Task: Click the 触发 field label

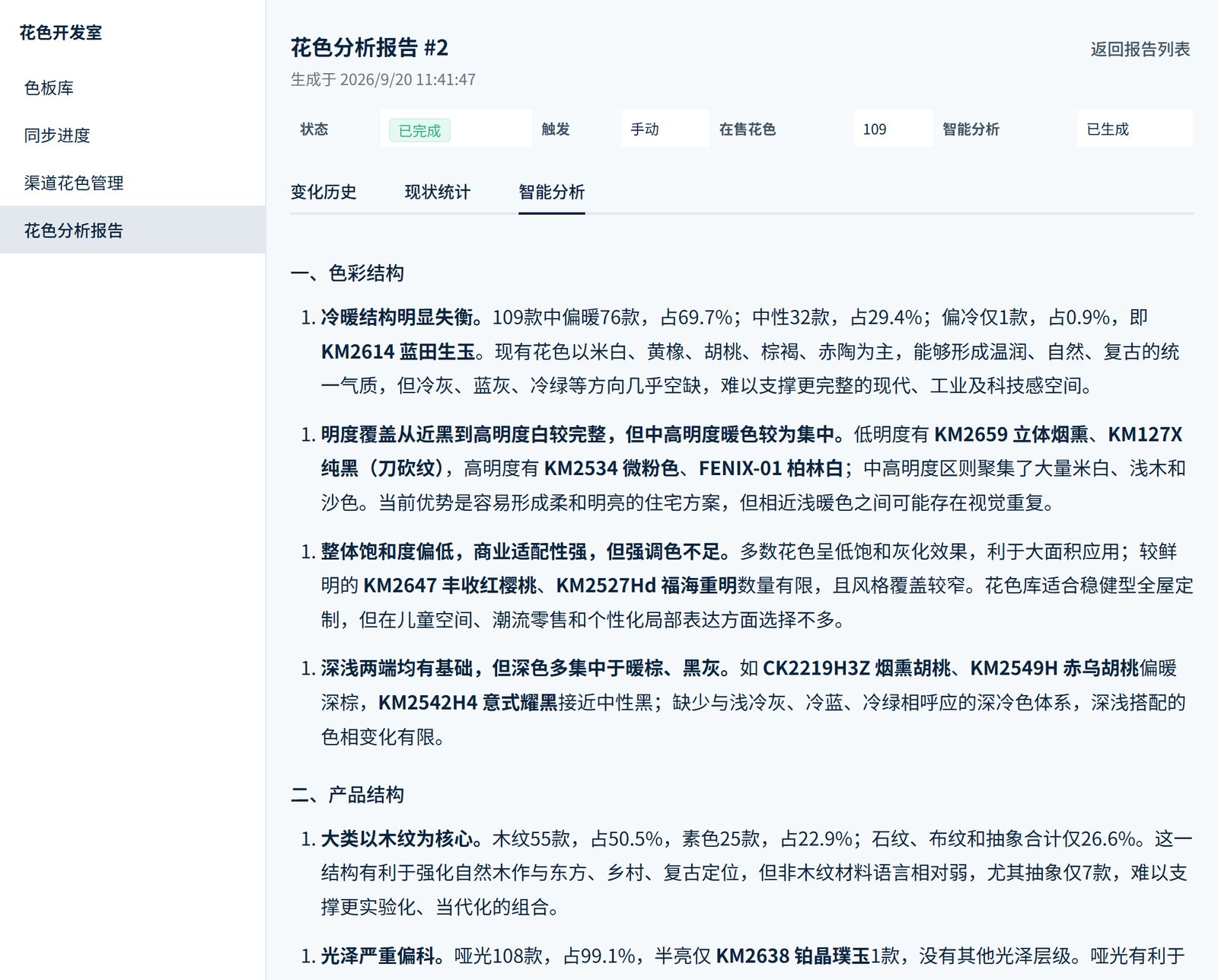Action: (x=556, y=129)
